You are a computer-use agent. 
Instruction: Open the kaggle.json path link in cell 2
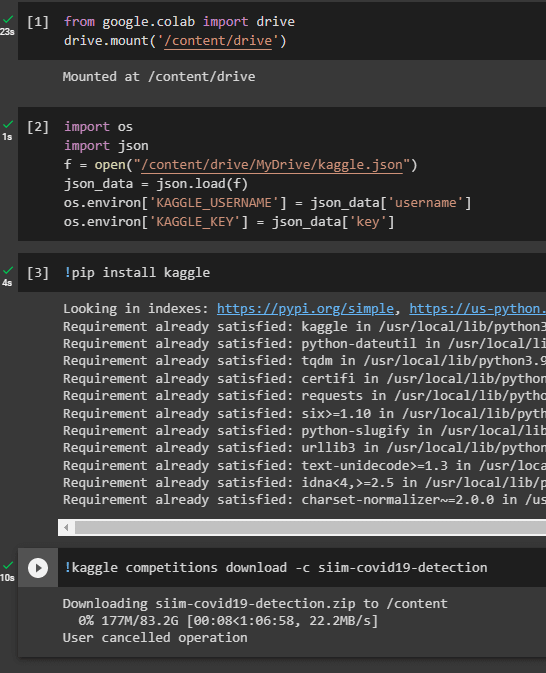click(x=272, y=165)
